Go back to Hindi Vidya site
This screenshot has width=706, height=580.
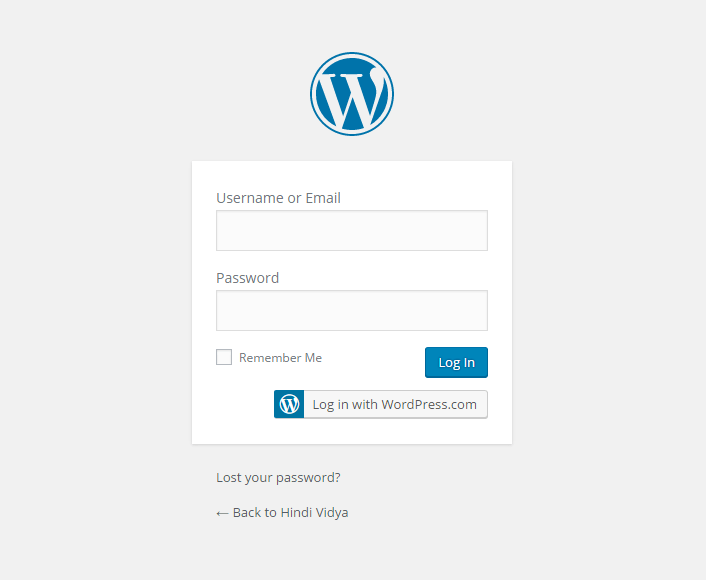[x=289, y=513]
